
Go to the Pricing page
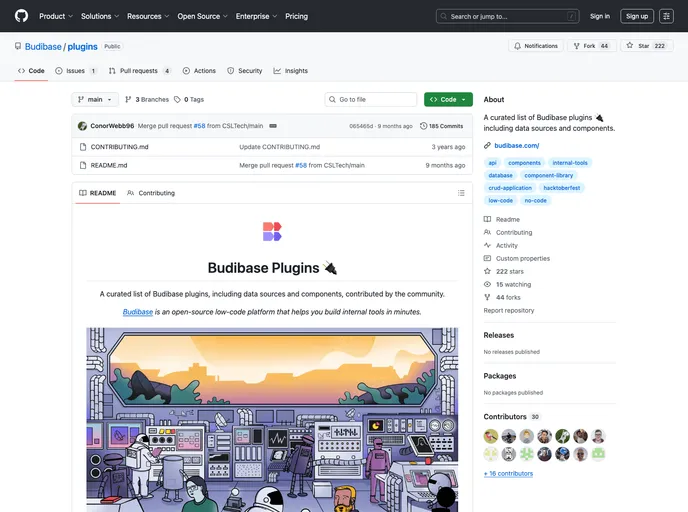[x=297, y=16]
